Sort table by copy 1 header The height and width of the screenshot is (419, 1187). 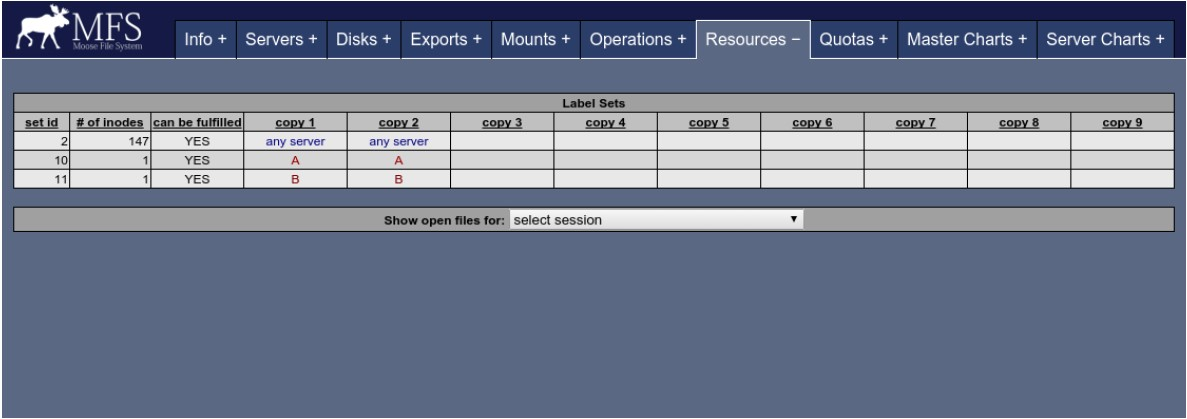point(295,123)
